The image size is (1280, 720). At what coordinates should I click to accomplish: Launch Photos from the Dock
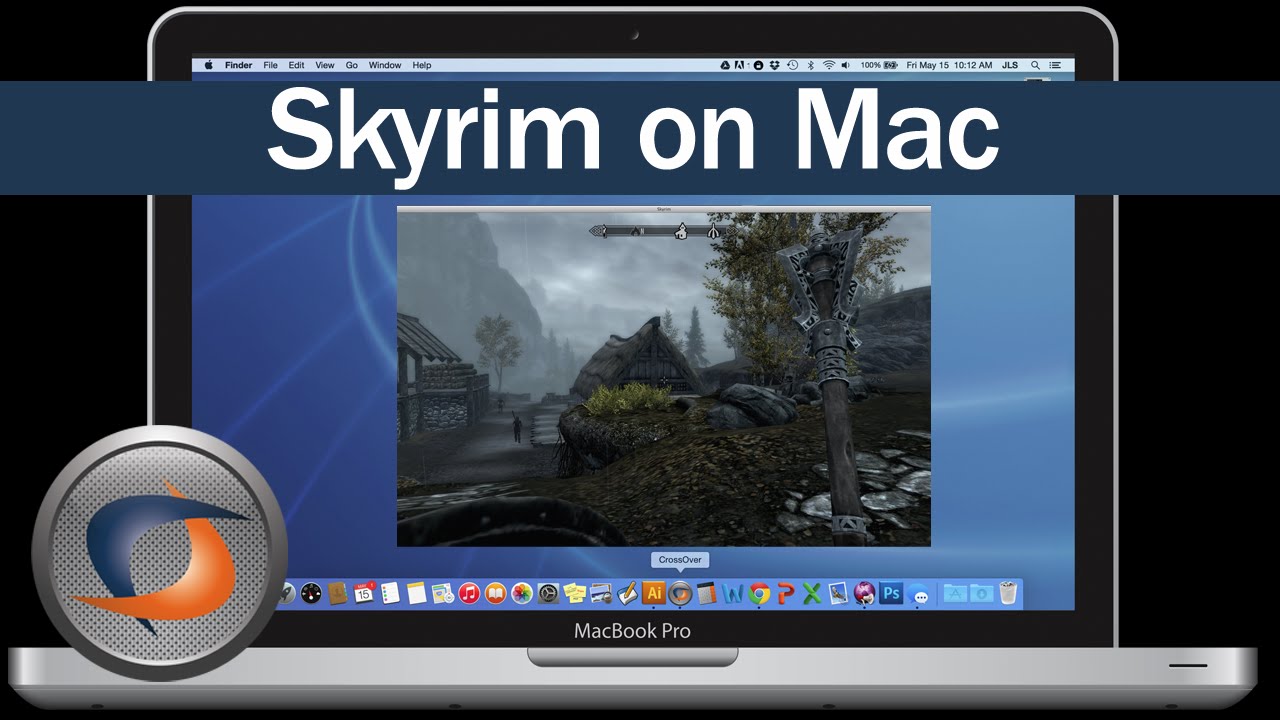click(x=522, y=594)
